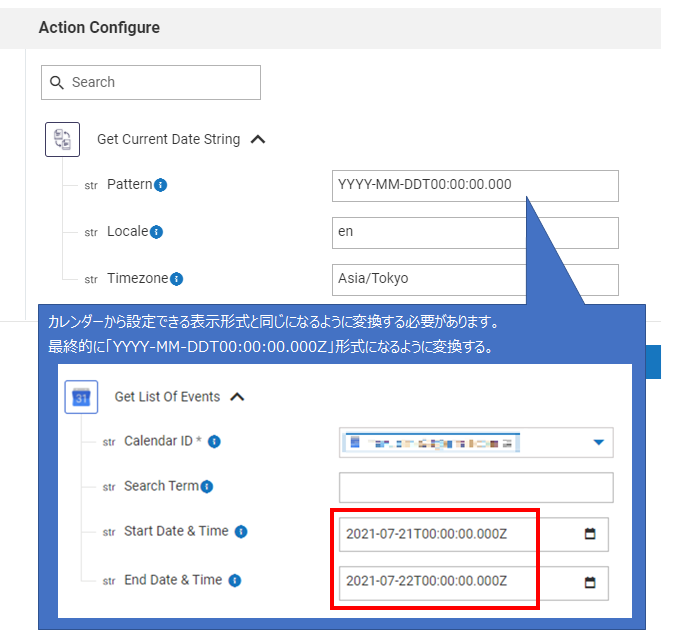The width and height of the screenshot is (682, 630).
Task: Click the Google Calendar Get List Of Events icon
Action: 81,397
